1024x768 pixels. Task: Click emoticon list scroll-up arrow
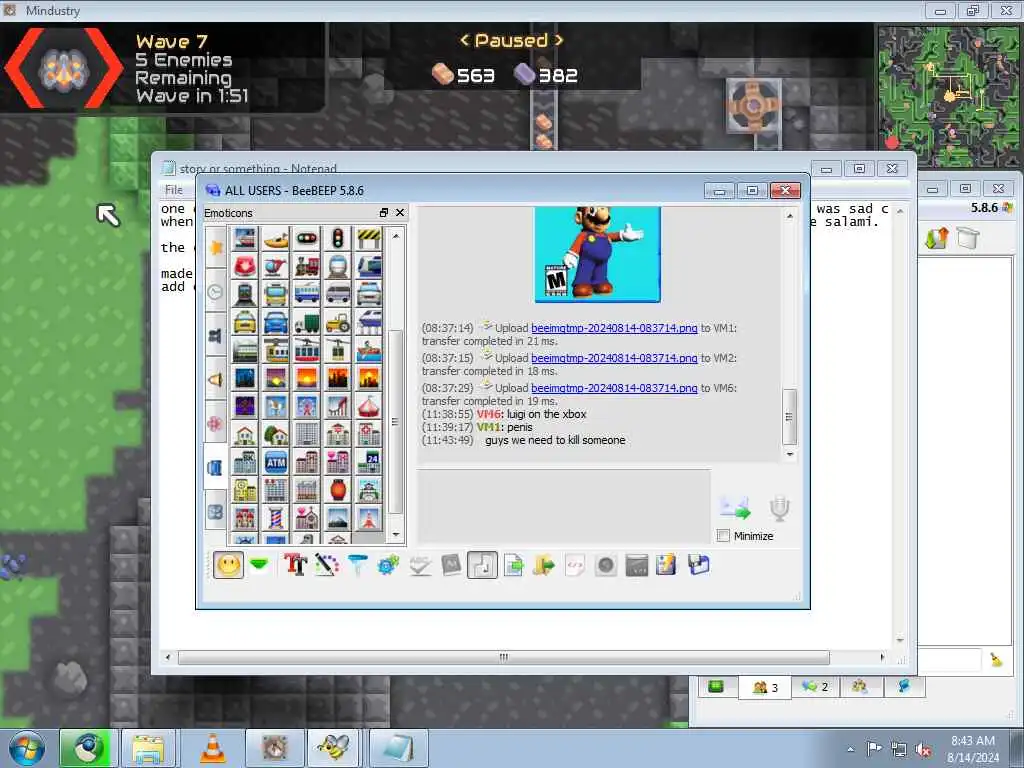pos(395,236)
